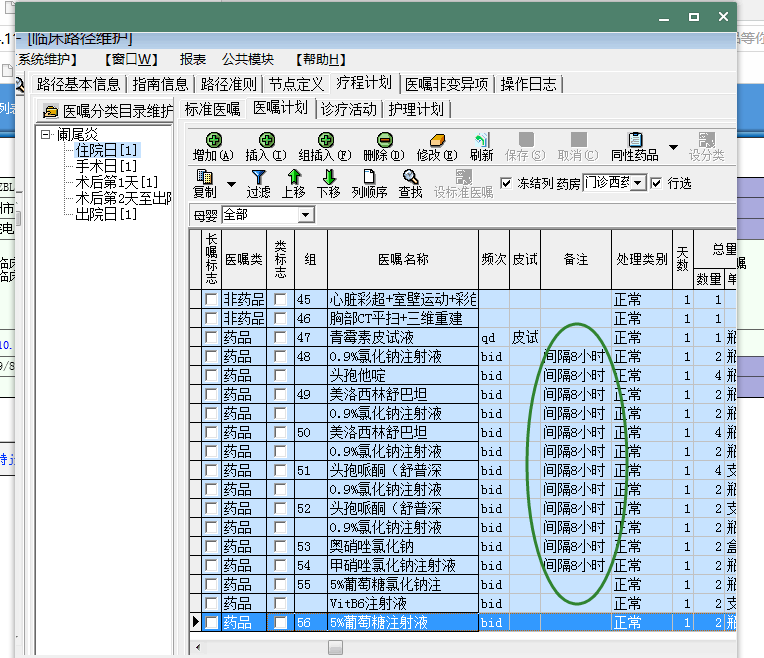Click the 修改 (Modify) eraser icon

point(436,141)
